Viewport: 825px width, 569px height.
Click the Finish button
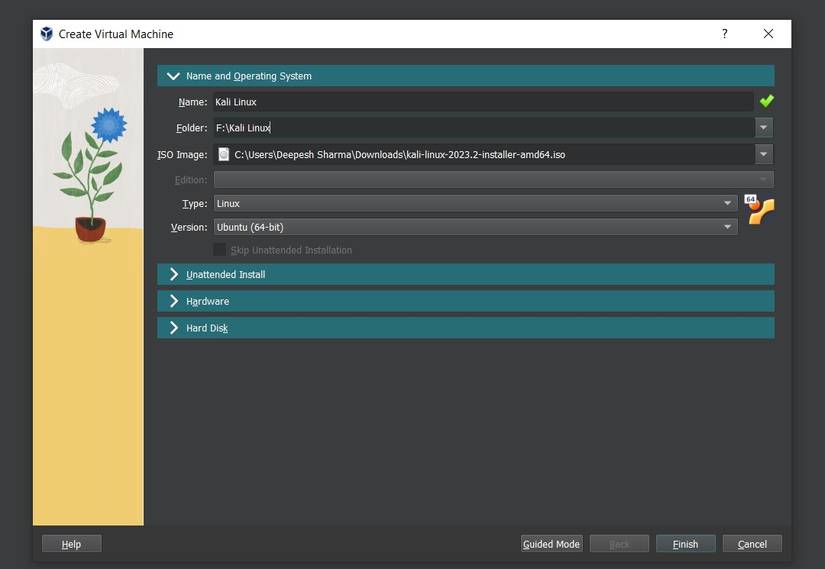coord(685,544)
